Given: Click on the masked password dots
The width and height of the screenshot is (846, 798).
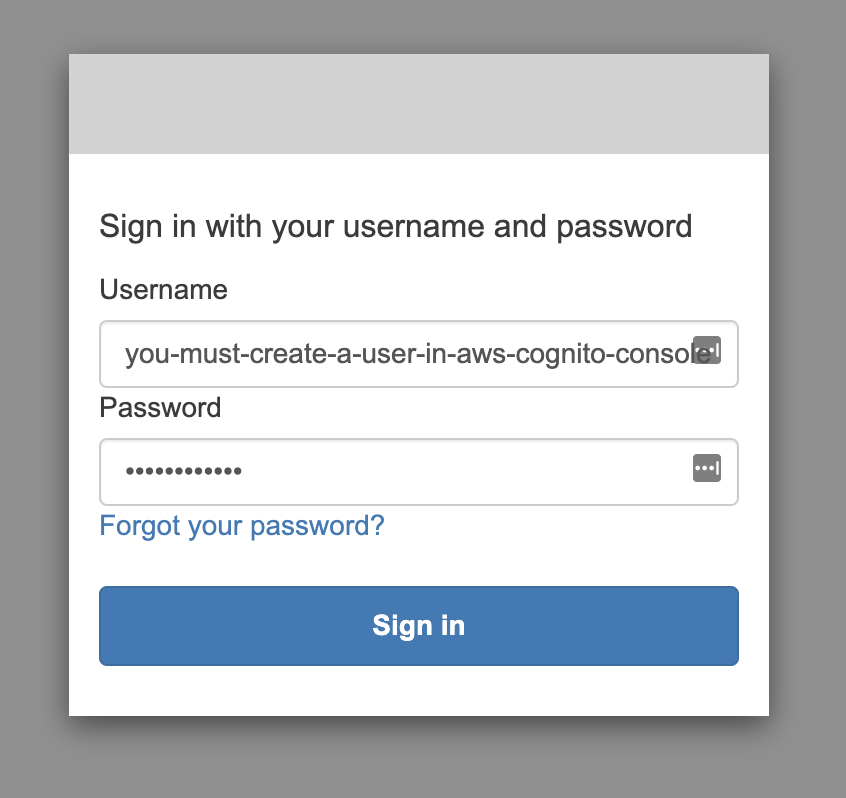Looking at the screenshot, I should point(183,471).
